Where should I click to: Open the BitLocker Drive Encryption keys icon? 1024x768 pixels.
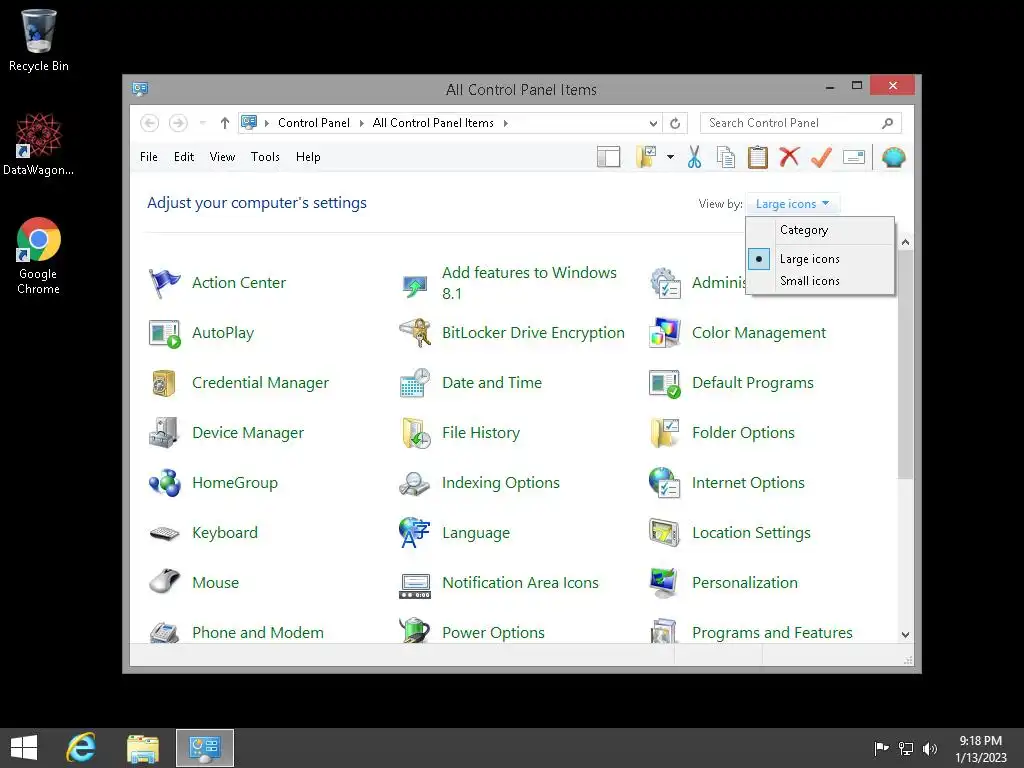[415, 333]
